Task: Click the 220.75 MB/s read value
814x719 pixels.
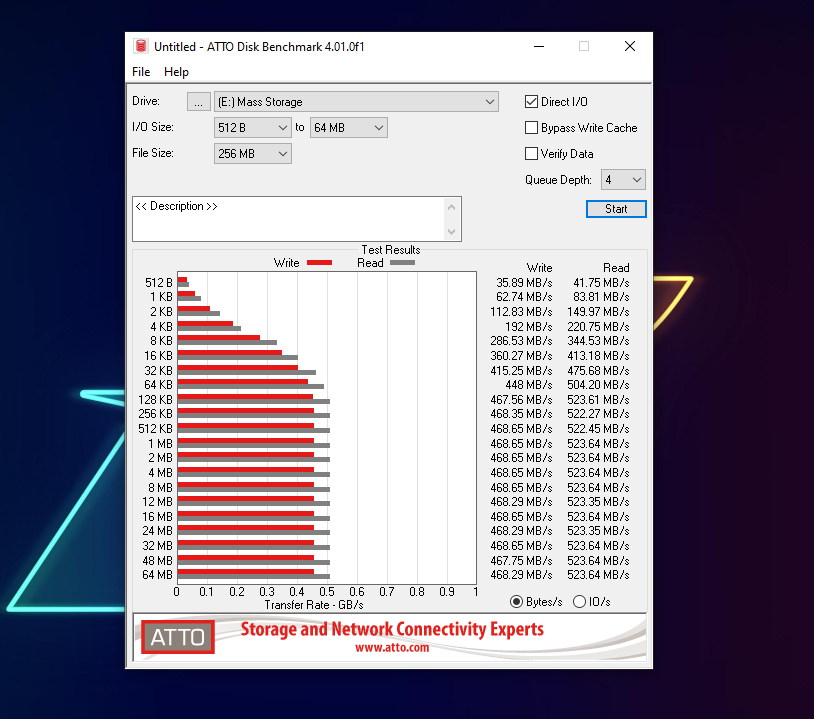Action: [598, 327]
